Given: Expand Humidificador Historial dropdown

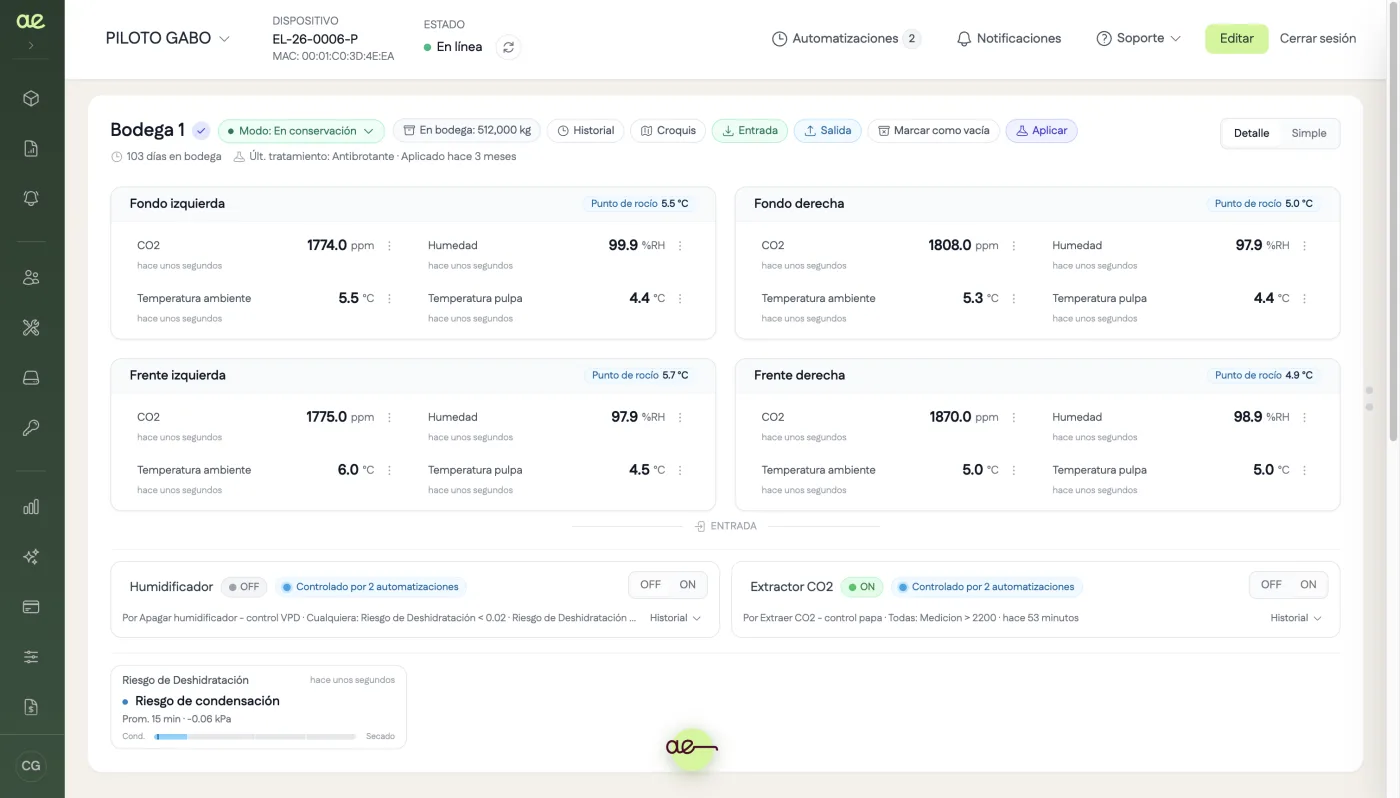Looking at the screenshot, I should pyautogui.click(x=676, y=618).
